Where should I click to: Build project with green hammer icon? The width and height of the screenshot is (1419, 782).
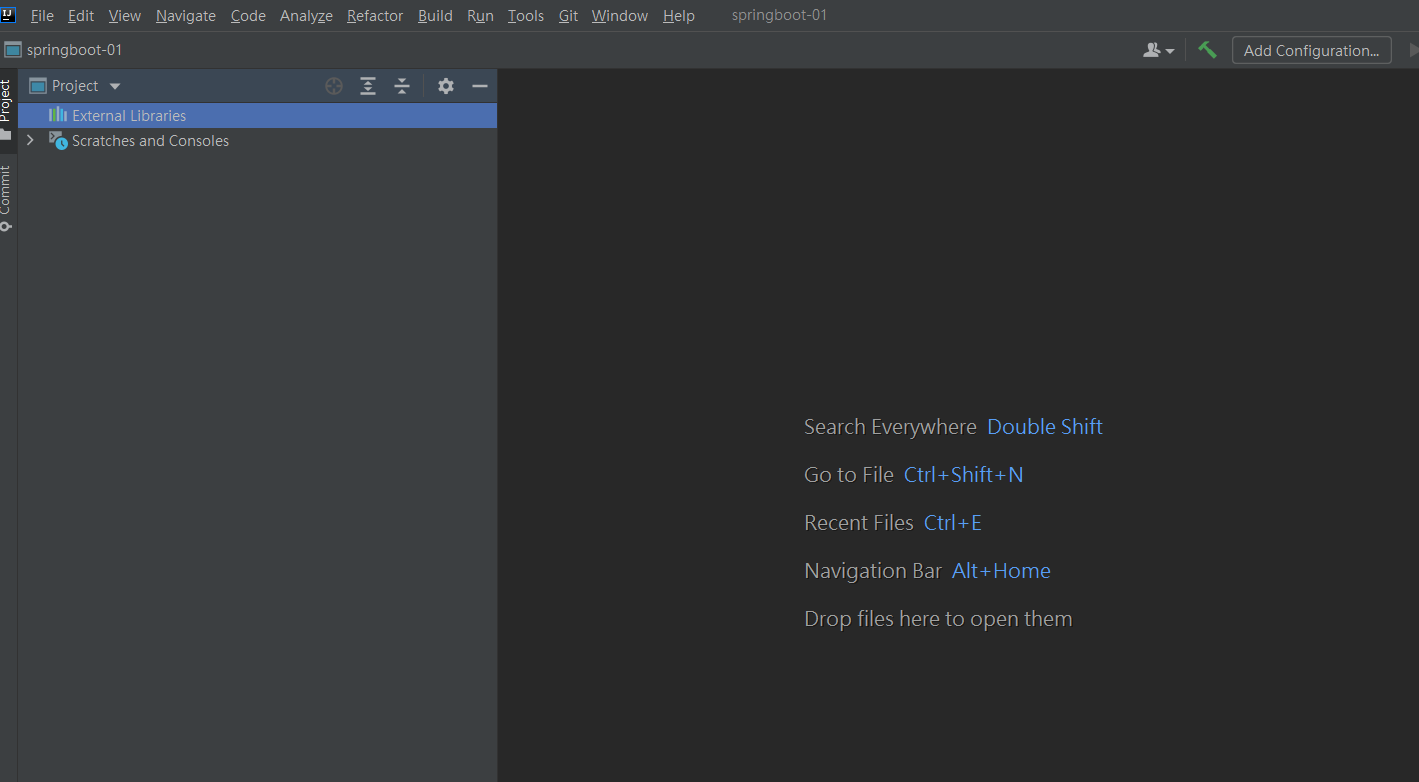(x=1207, y=50)
